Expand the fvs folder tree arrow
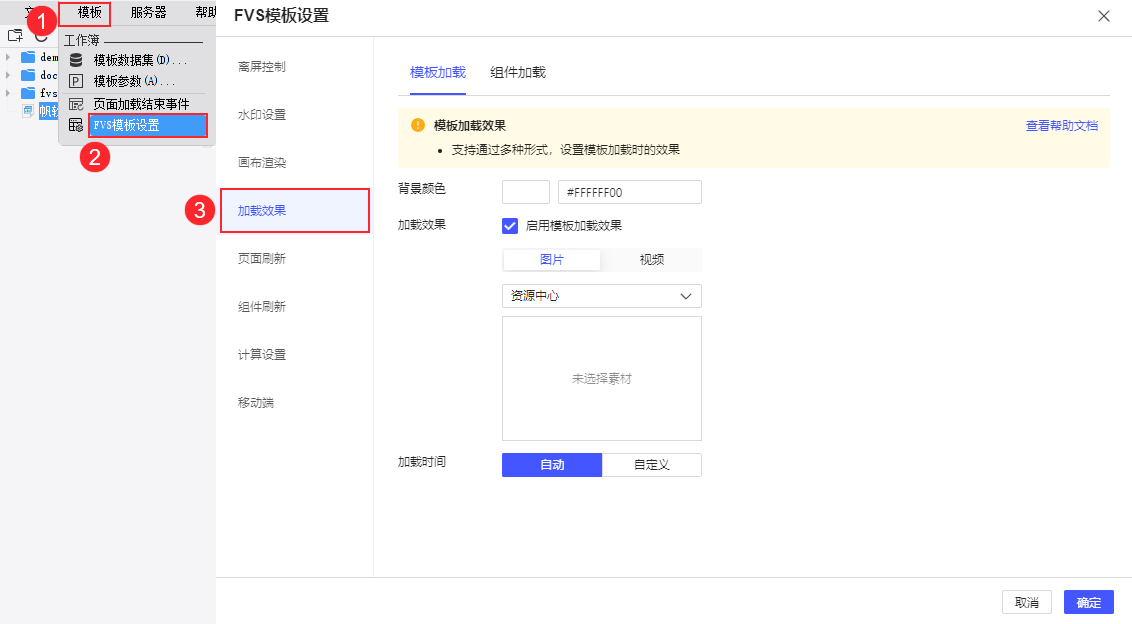Viewport: 1132px width, 624px height. click(8, 93)
